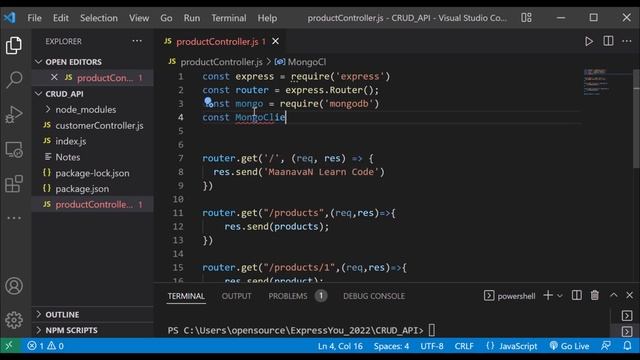Open the Explorer view in activity bar
Screen dimensions: 640x360
[14, 45]
